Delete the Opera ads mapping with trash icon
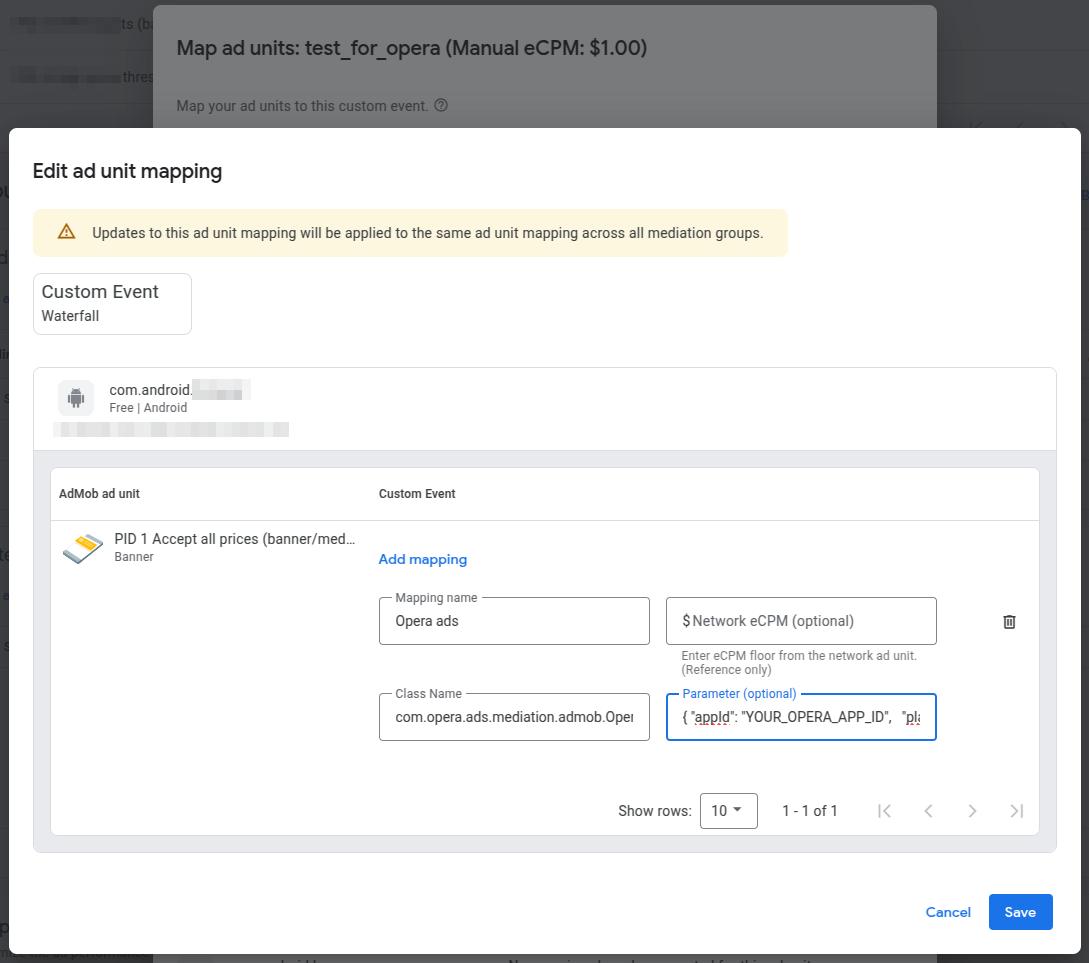Viewport: 1089px width, 963px height. pos(1009,622)
